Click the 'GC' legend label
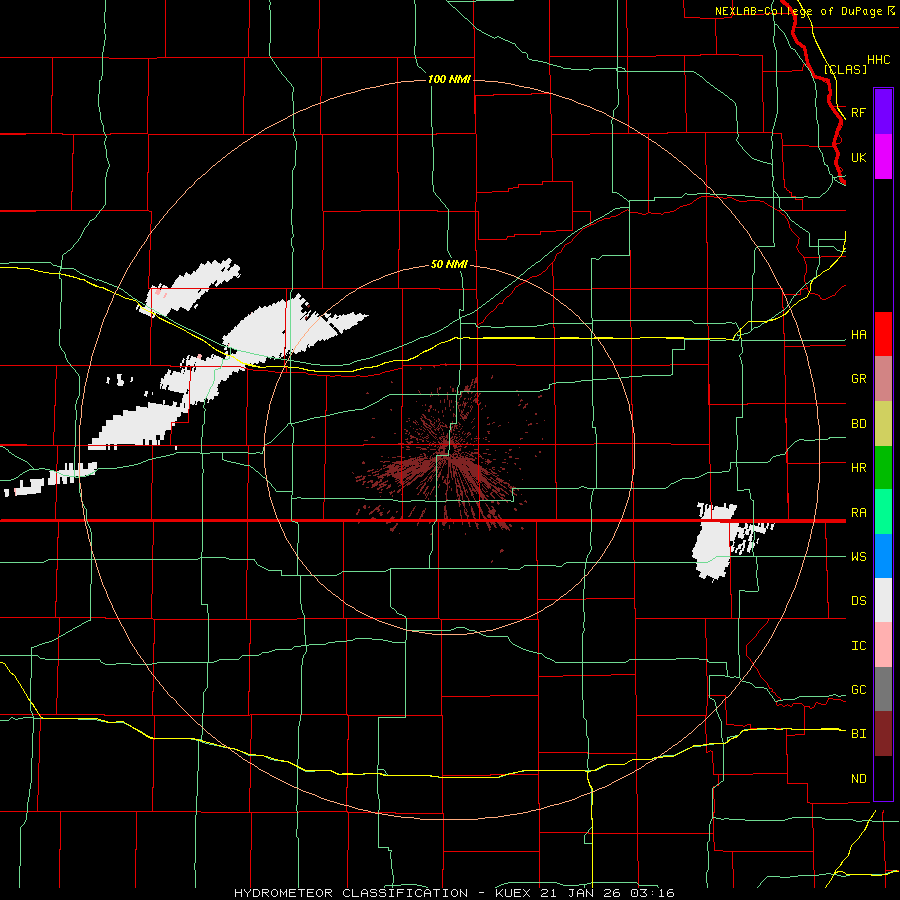The image size is (900, 900). pos(859,690)
